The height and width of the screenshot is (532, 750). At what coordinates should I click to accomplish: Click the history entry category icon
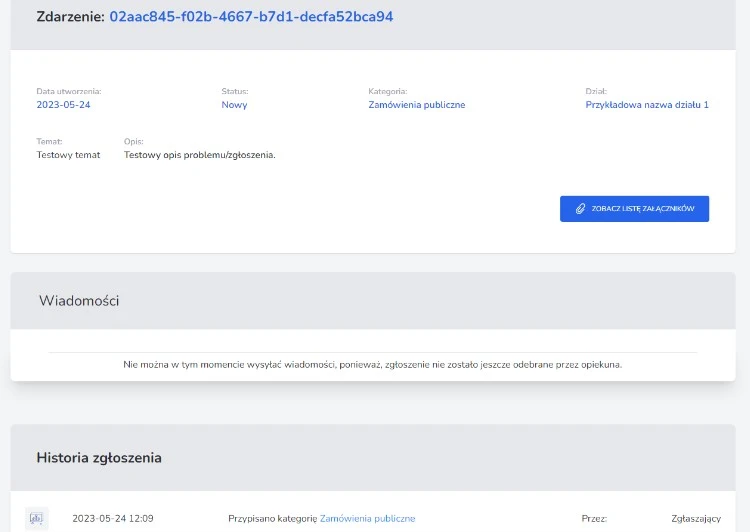[x=37, y=518]
